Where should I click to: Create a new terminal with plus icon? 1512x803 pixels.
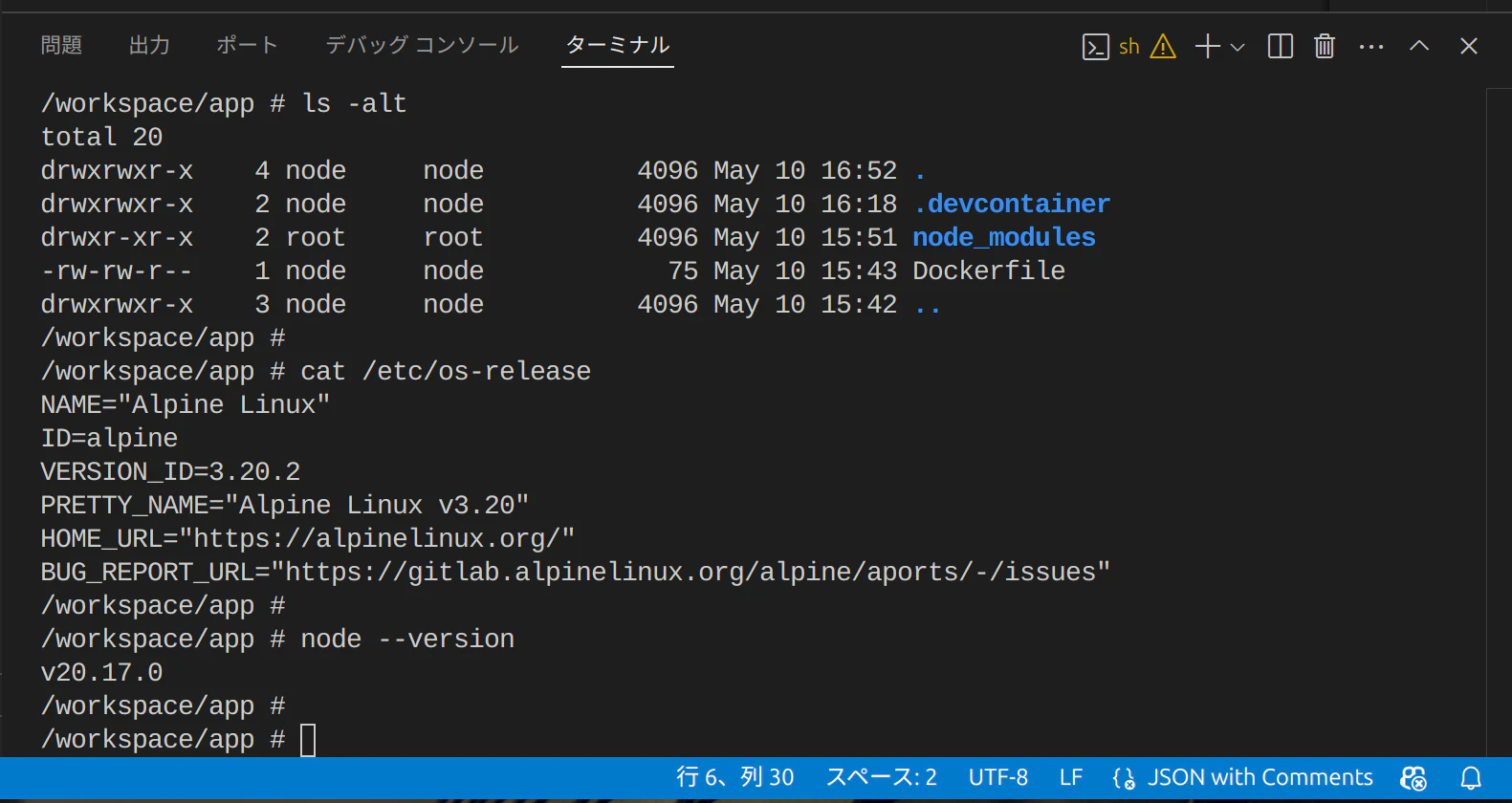1208,46
